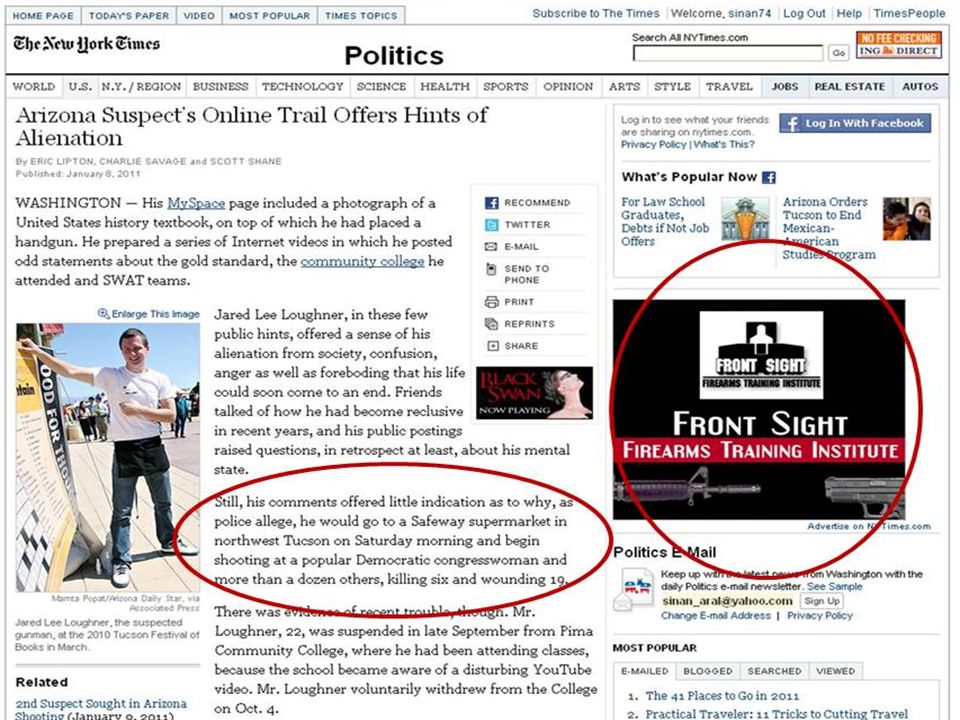Click the search Go button

click(x=839, y=53)
